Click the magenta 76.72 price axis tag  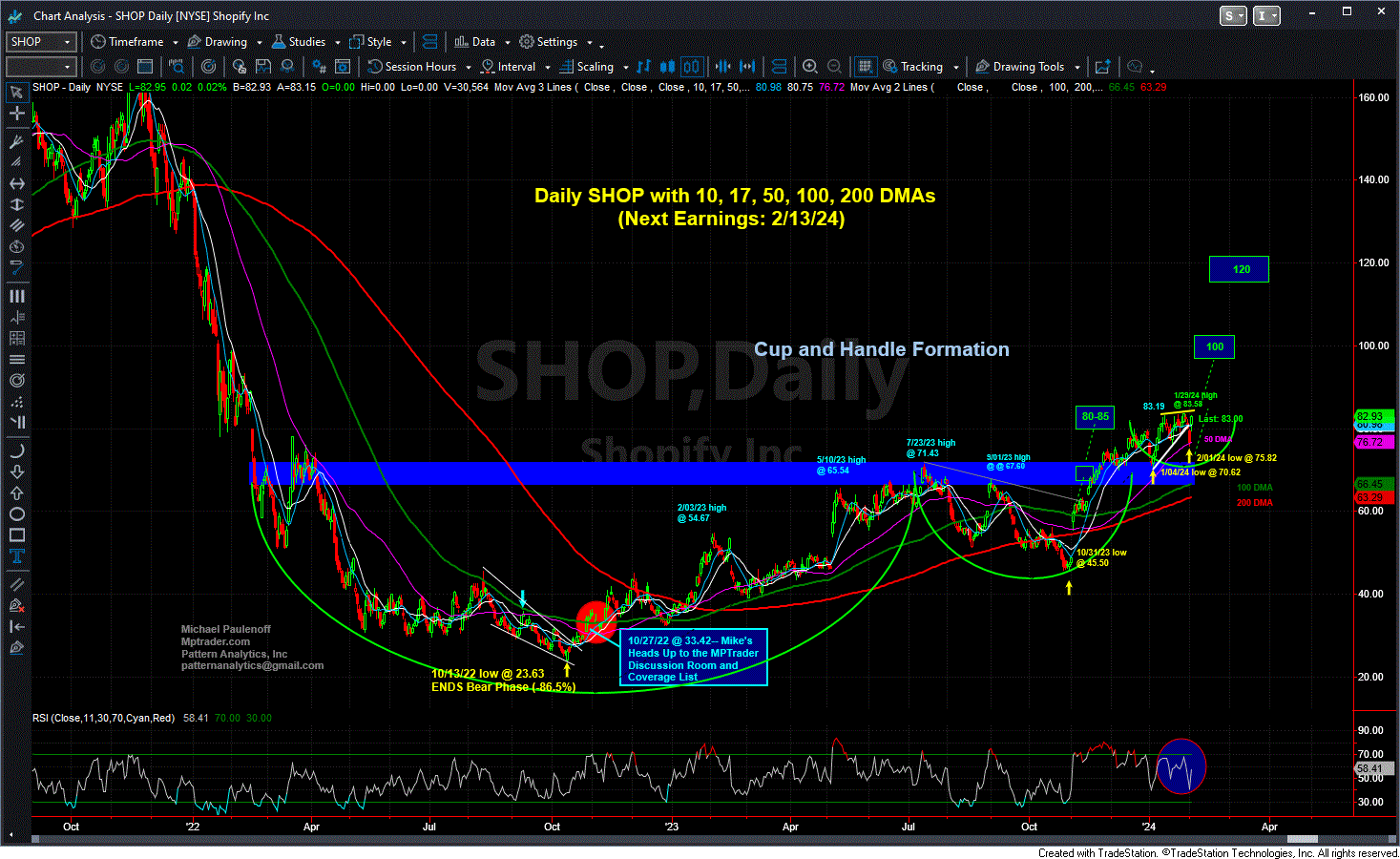1375,443
